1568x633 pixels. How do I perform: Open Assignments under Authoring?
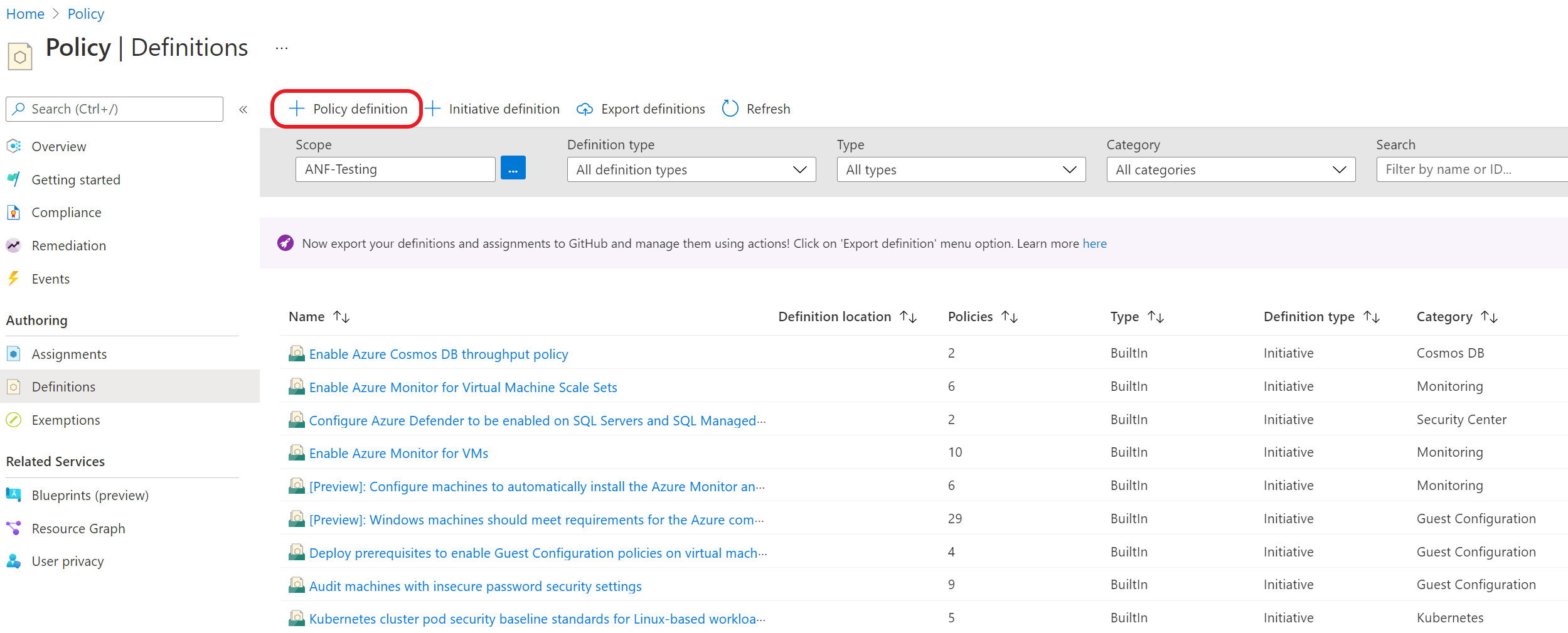coord(69,354)
